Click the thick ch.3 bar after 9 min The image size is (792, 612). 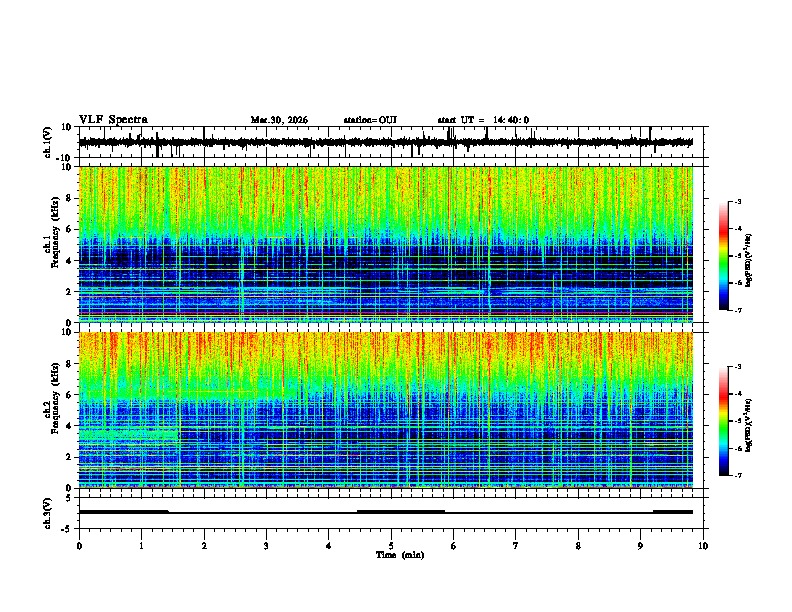pos(673,512)
